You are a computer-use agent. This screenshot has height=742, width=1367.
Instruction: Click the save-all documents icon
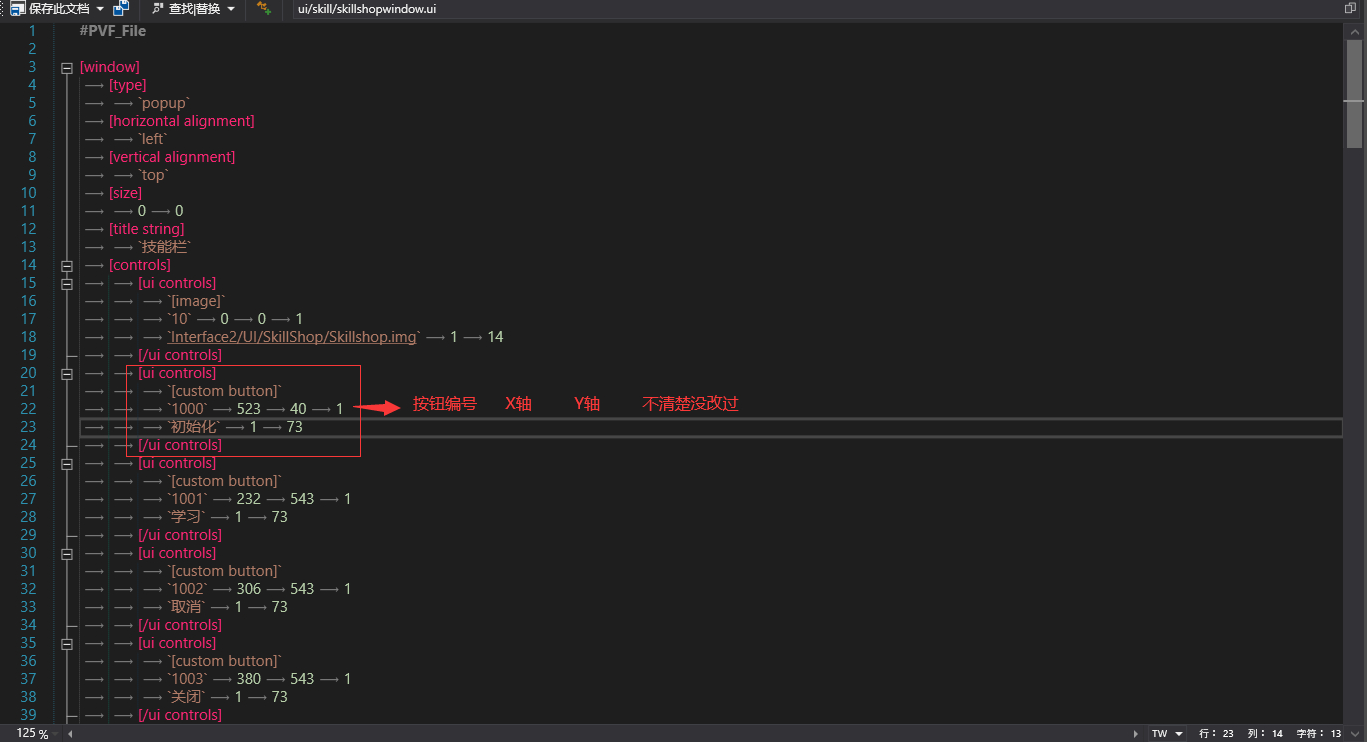click(121, 8)
